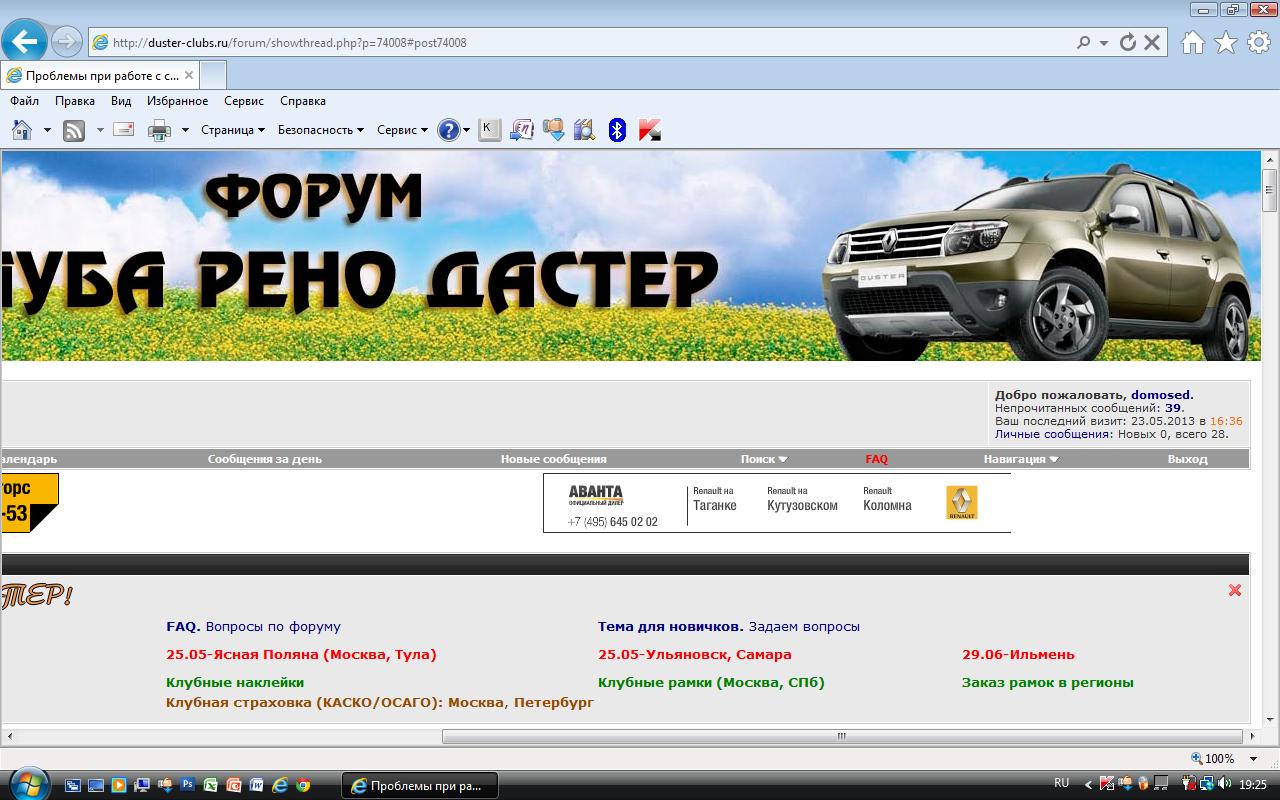The image size is (1280, 800).
Task: Refresh the page with reload icon
Action: 1128,43
